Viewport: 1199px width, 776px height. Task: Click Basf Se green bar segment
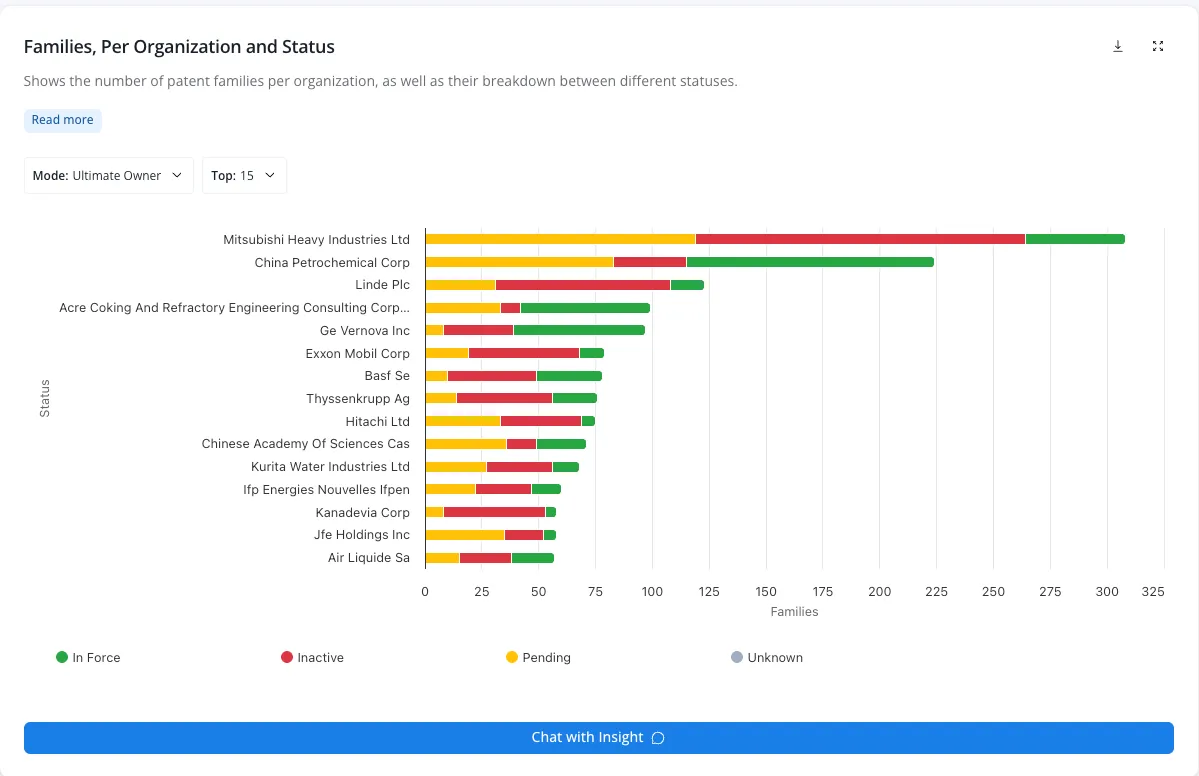(x=569, y=376)
